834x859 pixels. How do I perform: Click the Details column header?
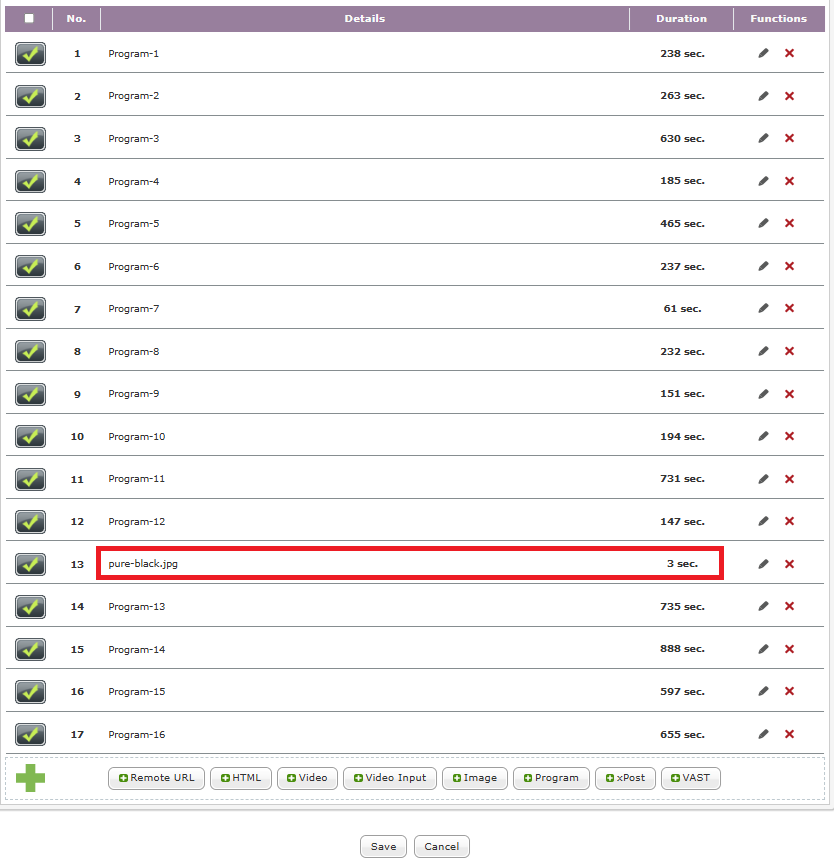point(364,19)
